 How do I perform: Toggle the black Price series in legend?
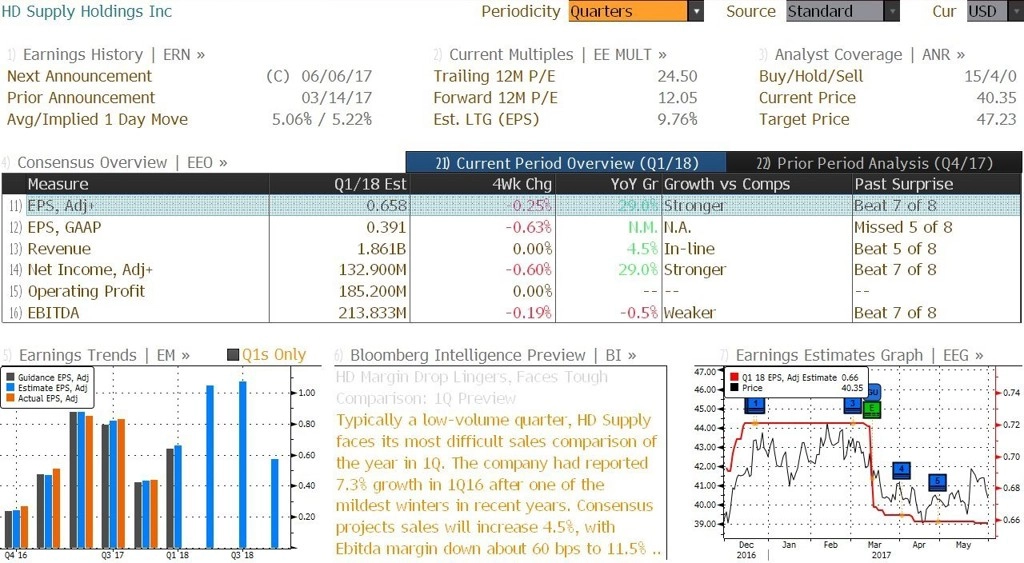734,388
